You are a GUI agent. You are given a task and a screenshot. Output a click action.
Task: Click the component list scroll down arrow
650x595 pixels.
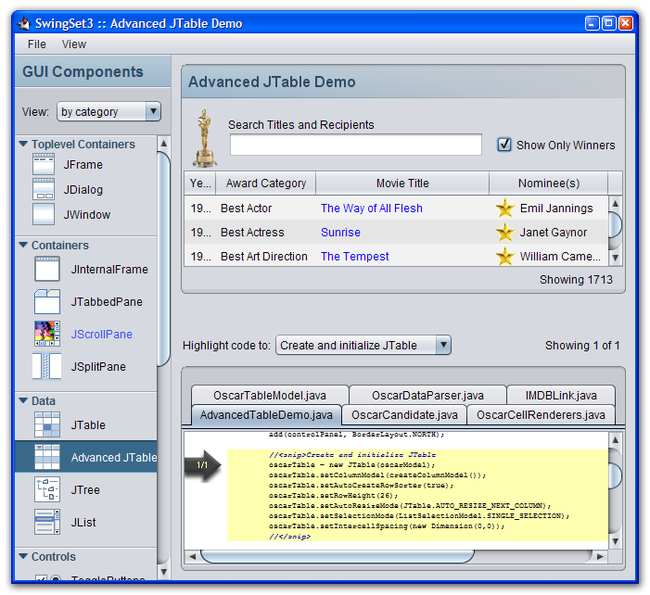click(164, 572)
